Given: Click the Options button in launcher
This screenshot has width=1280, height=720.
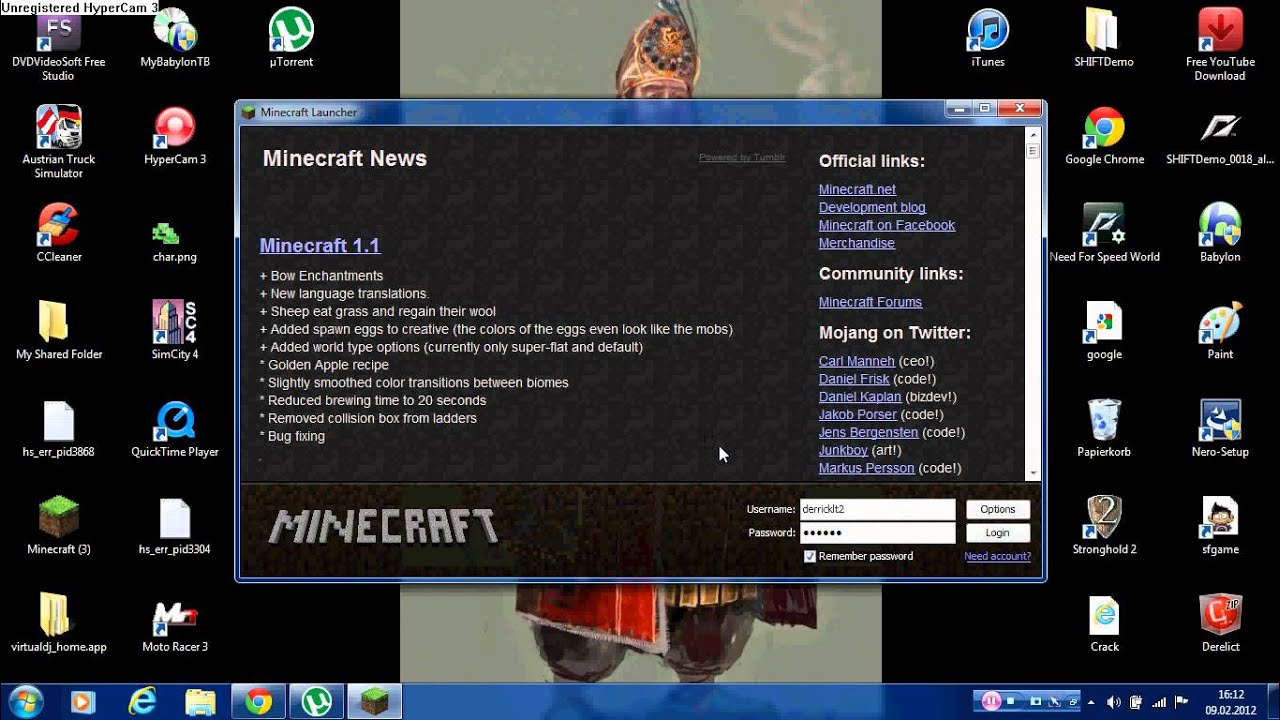Looking at the screenshot, I should 997,509.
